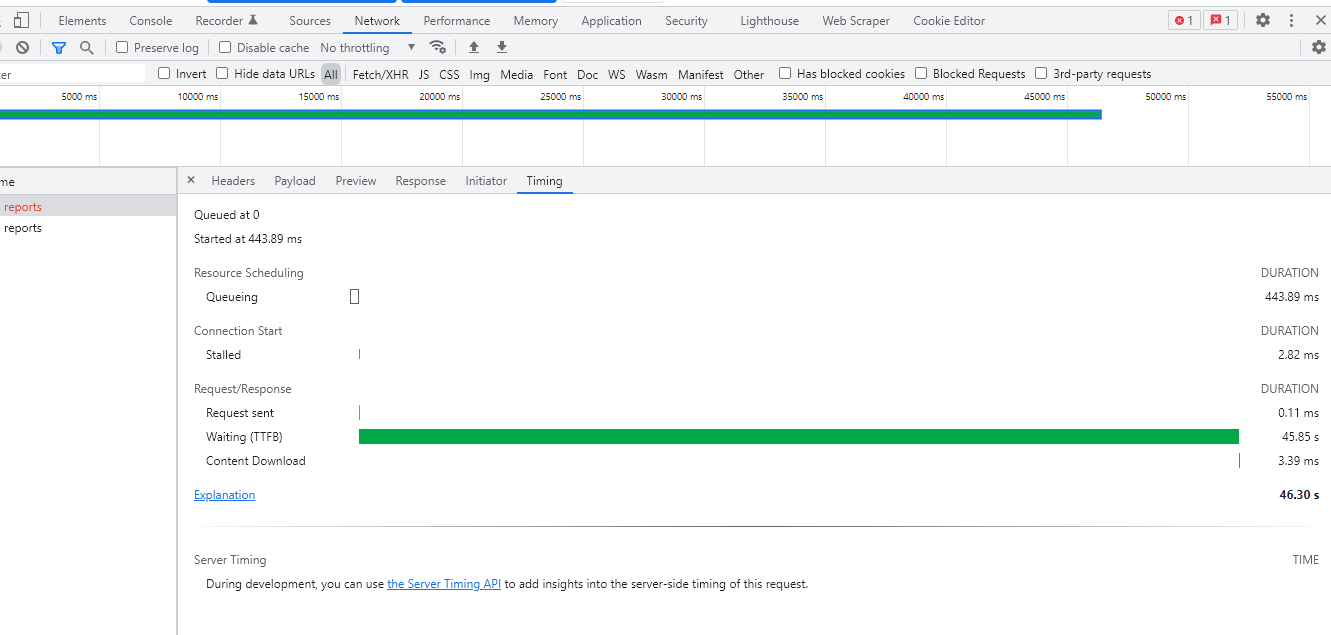Filter requests by Media
Screen dimensions: 1331x635
click(x=517, y=74)
